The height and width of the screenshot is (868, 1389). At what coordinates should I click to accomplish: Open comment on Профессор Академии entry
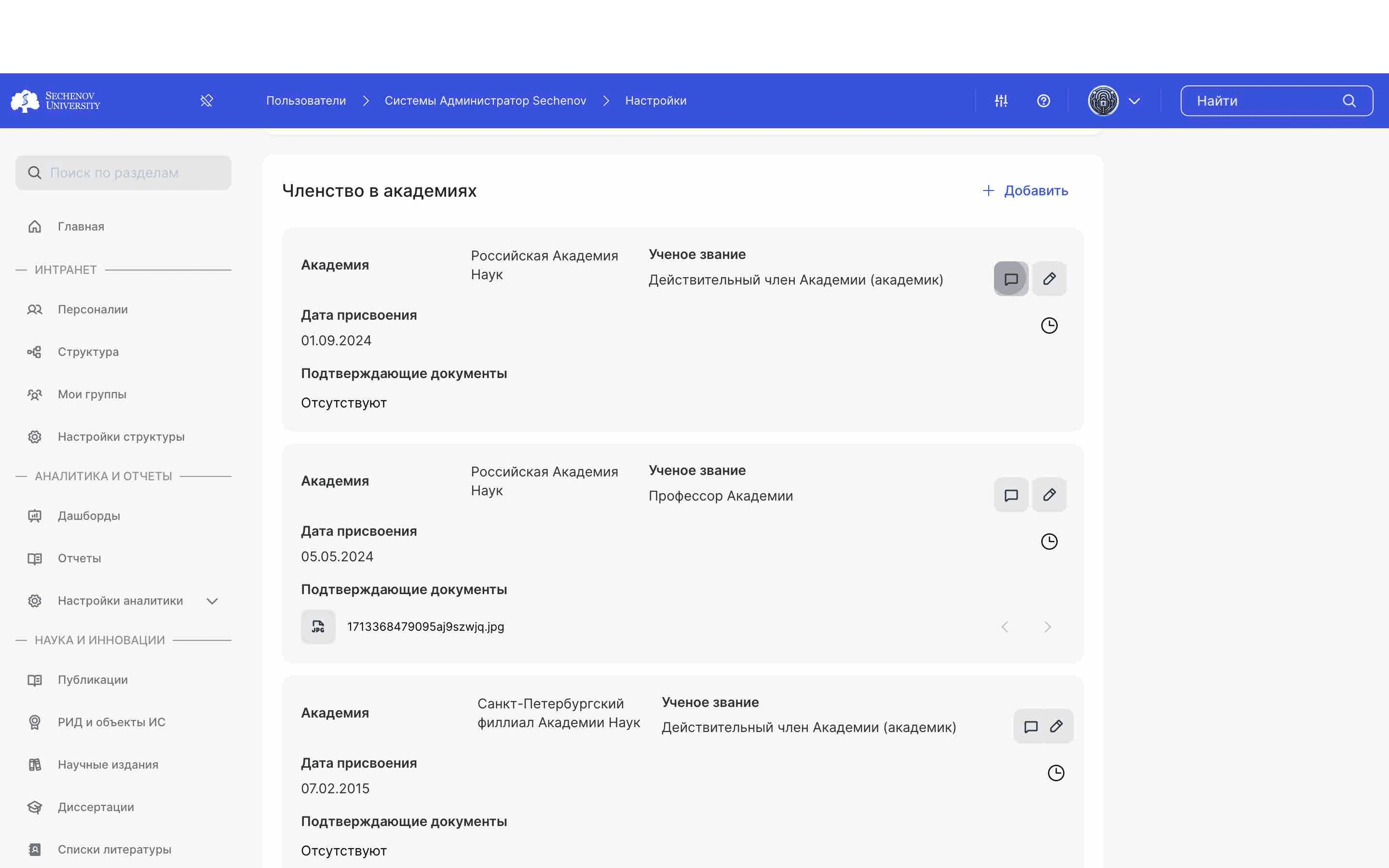[1011, 495]
